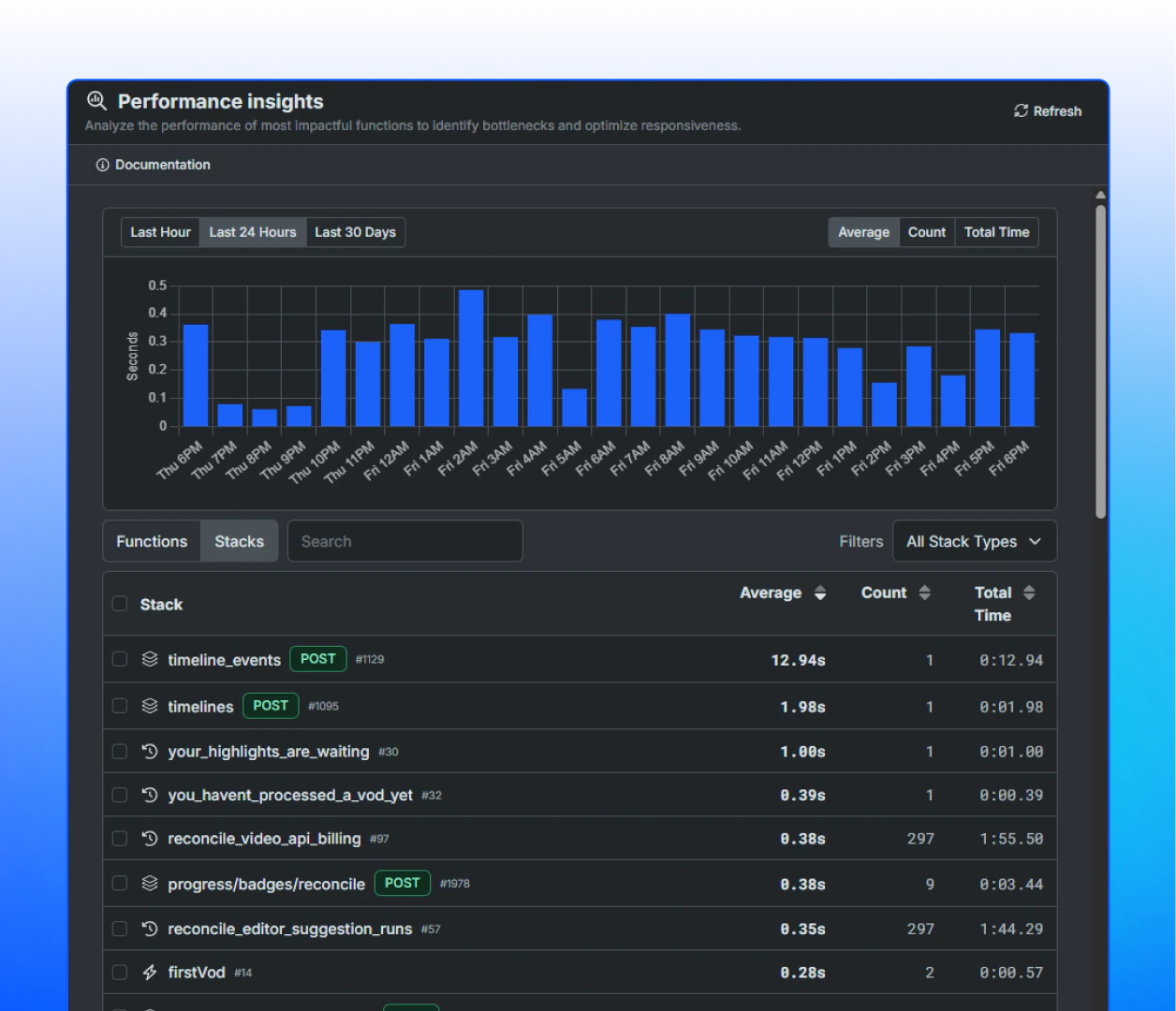Click history icon for reconcile_video_api_billing
This screenshot has height=1011, width=1176.
(150, 838)
